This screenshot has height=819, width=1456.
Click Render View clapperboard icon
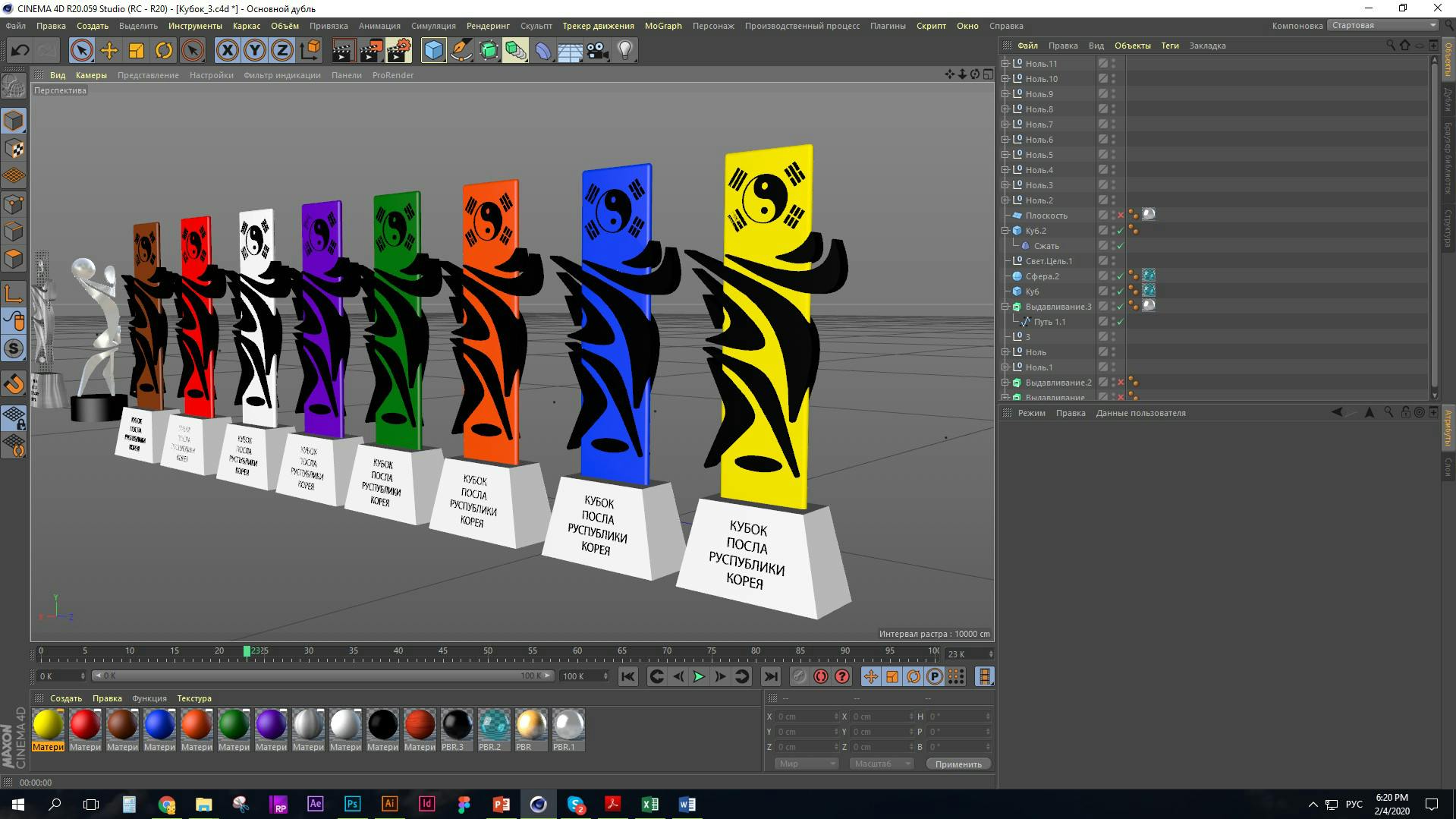tap(343, 51)
